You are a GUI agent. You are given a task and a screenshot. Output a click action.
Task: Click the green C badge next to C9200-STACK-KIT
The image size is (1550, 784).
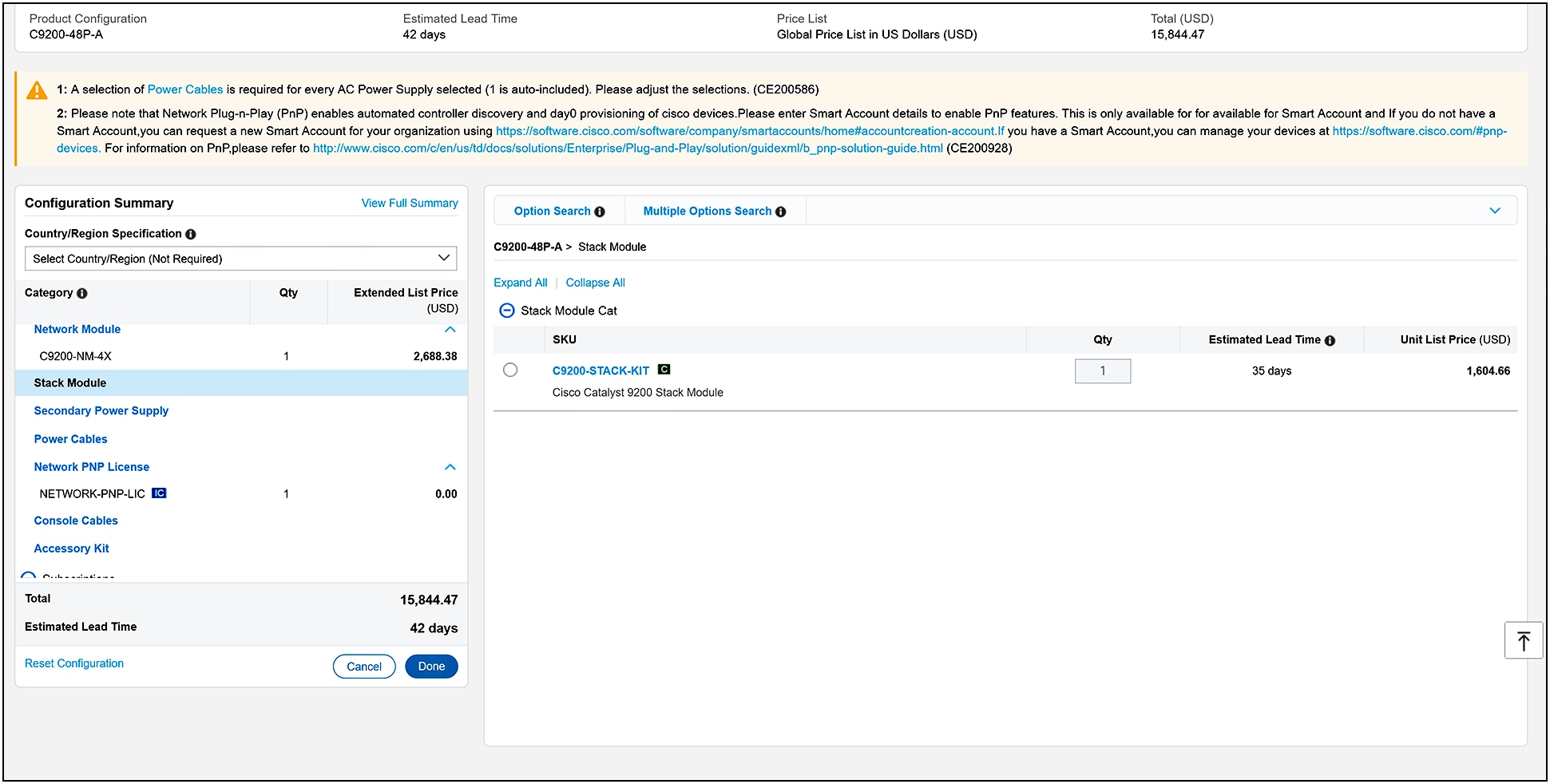pyautogui.click(x=664, y=370)
